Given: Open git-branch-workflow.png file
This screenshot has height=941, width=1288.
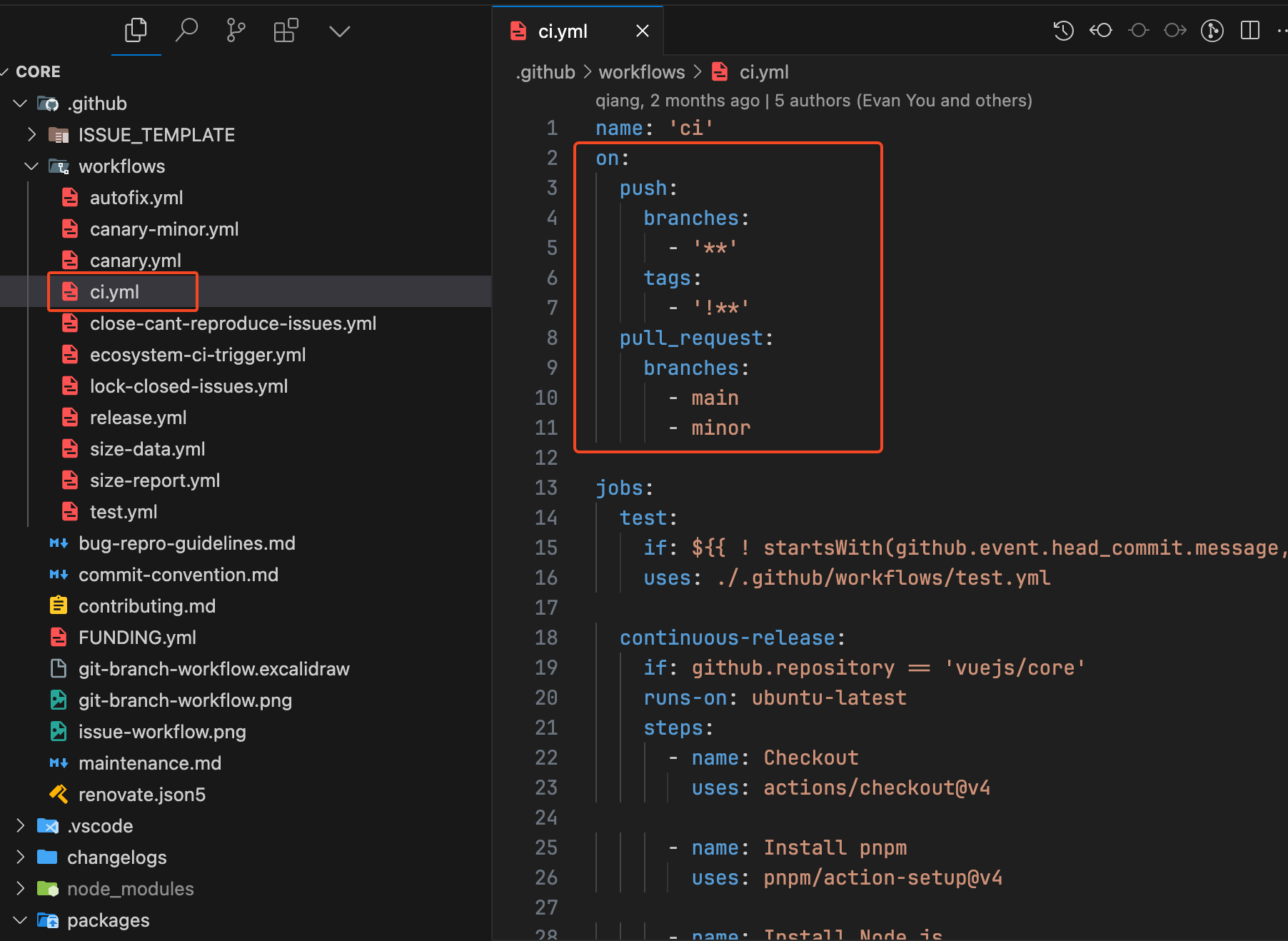Looking at the screenshot, I should point(185,700).
